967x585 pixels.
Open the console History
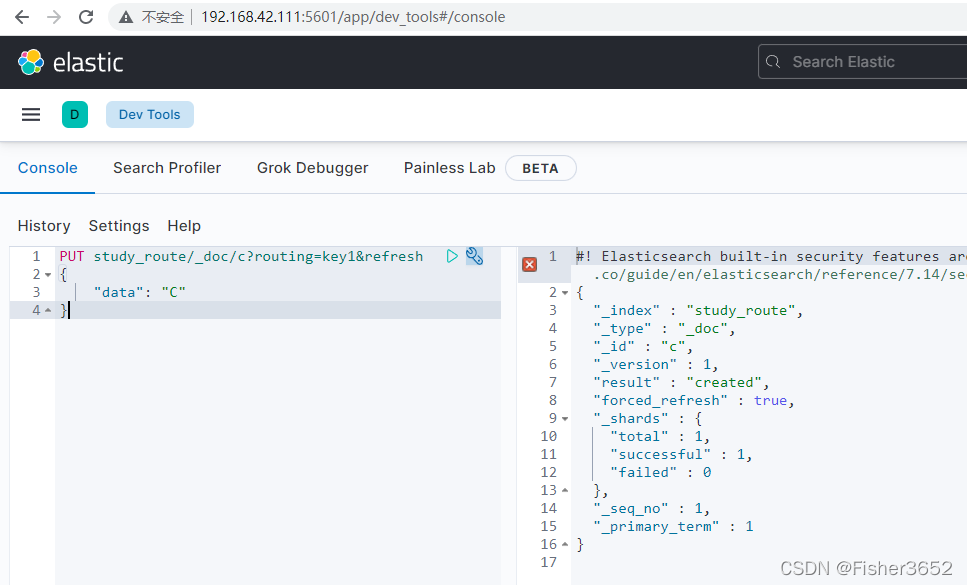44,226
